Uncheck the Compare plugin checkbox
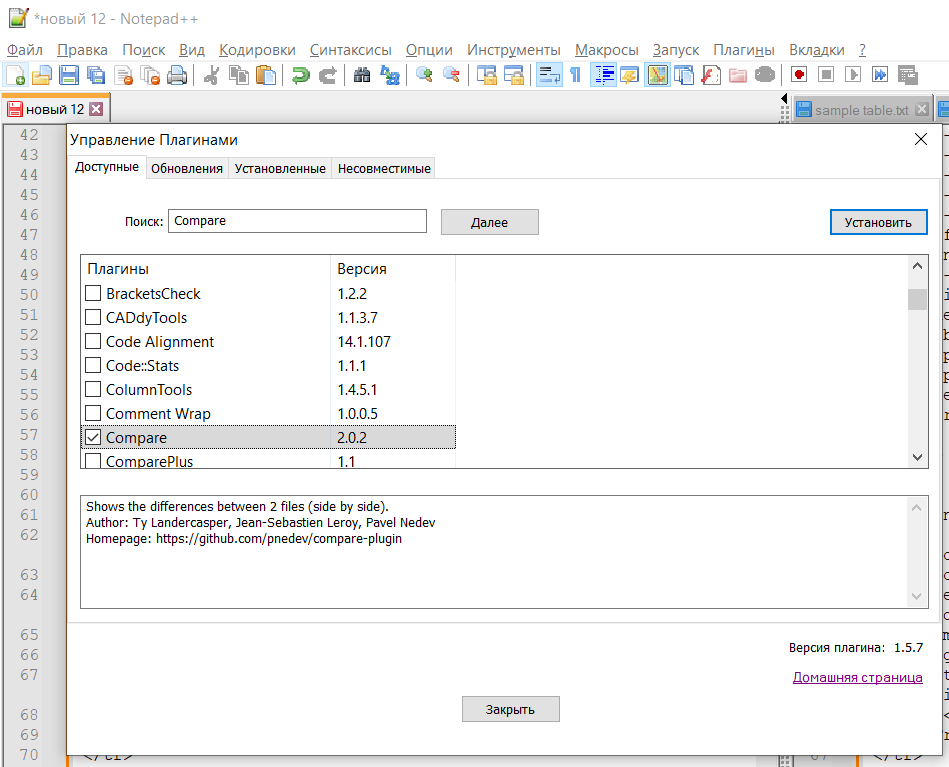Viewport: 949px width, 767px height. [x=93, y=437]
